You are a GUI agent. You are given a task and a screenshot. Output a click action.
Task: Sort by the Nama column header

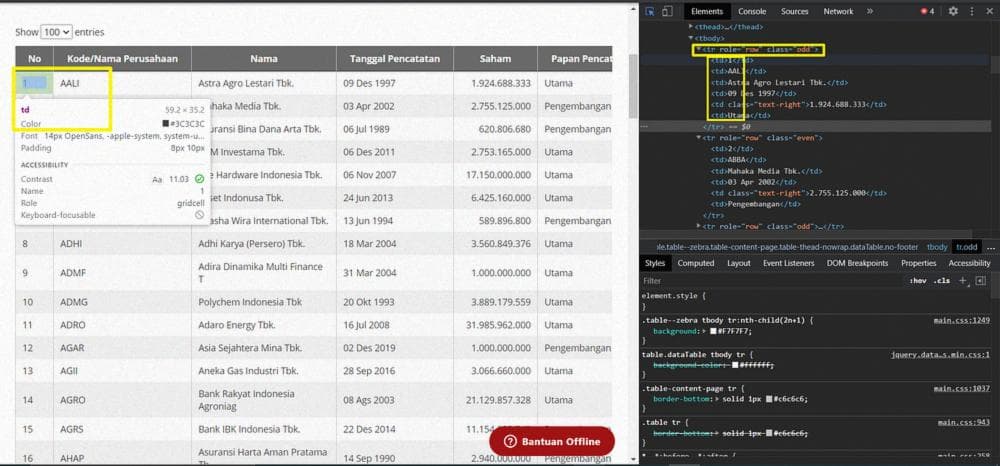coord(263,59)
